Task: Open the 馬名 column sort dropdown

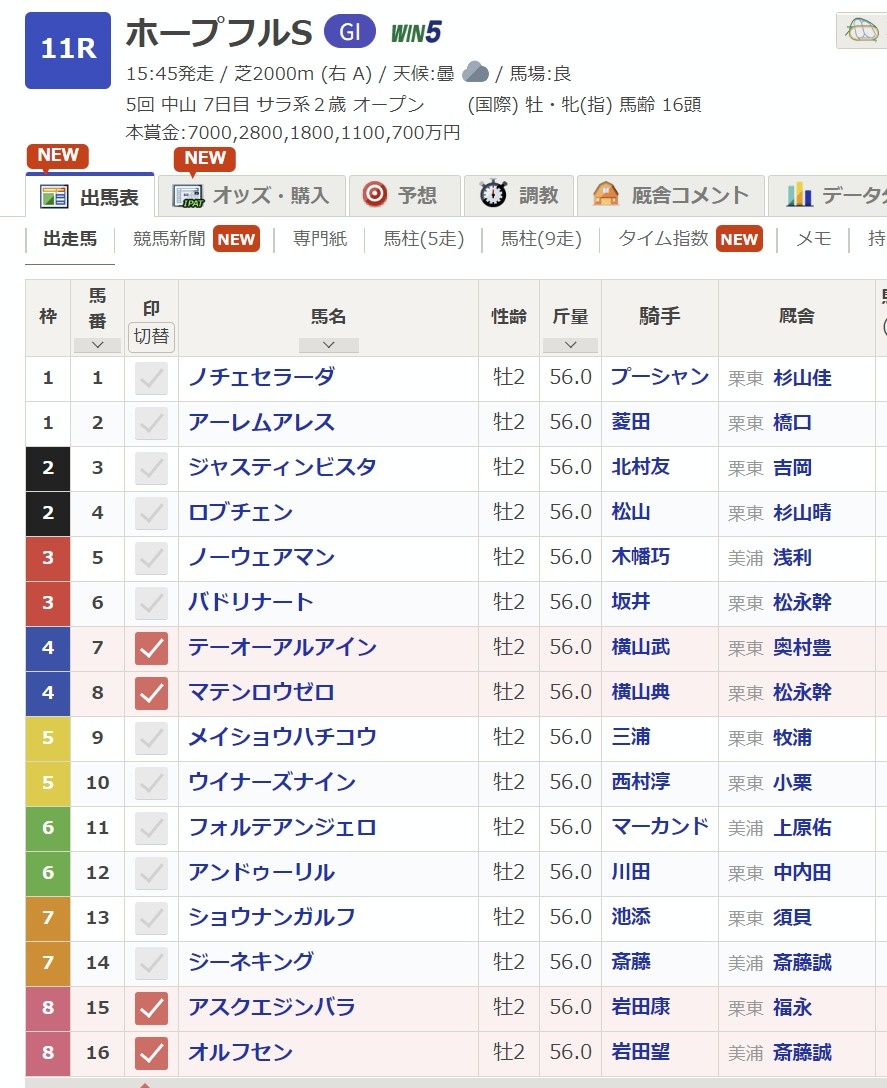Action: point(328,345)
